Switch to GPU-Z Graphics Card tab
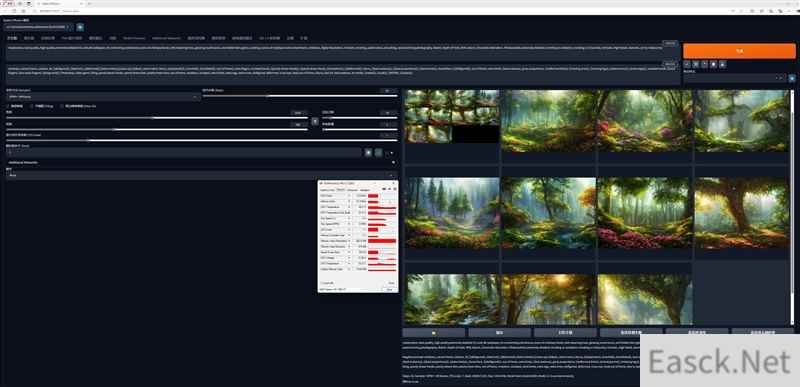Image resolution: width=800 pixels, height=387 pixels. pos(327,190)
